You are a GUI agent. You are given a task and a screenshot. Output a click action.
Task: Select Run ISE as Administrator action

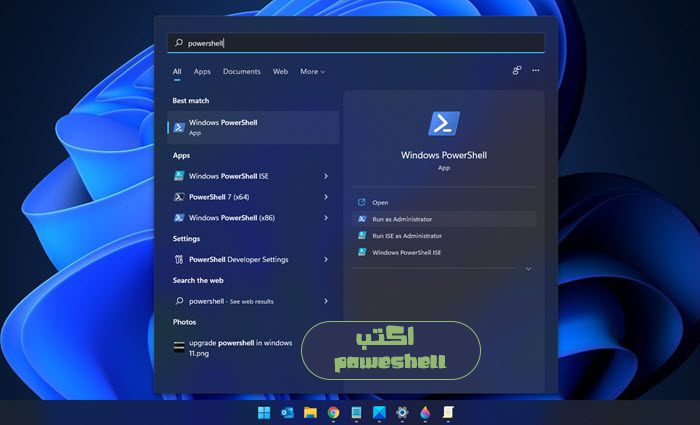point(406,236)
